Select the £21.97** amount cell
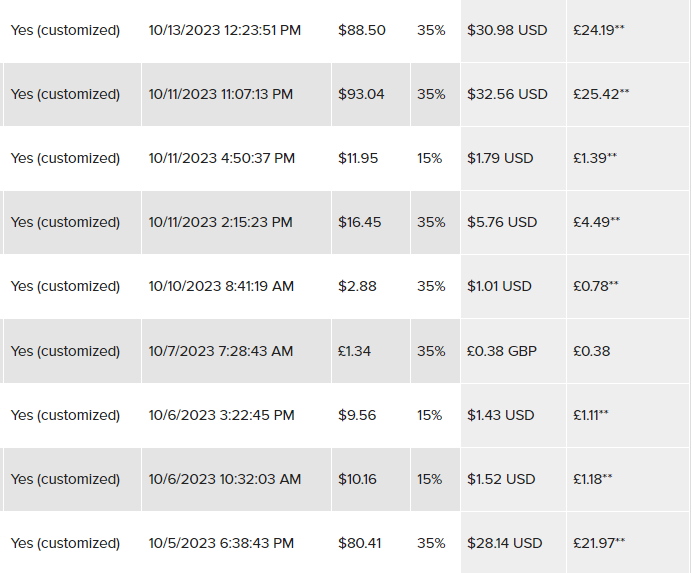Screen dimensions: 692x573 [599, 543]
